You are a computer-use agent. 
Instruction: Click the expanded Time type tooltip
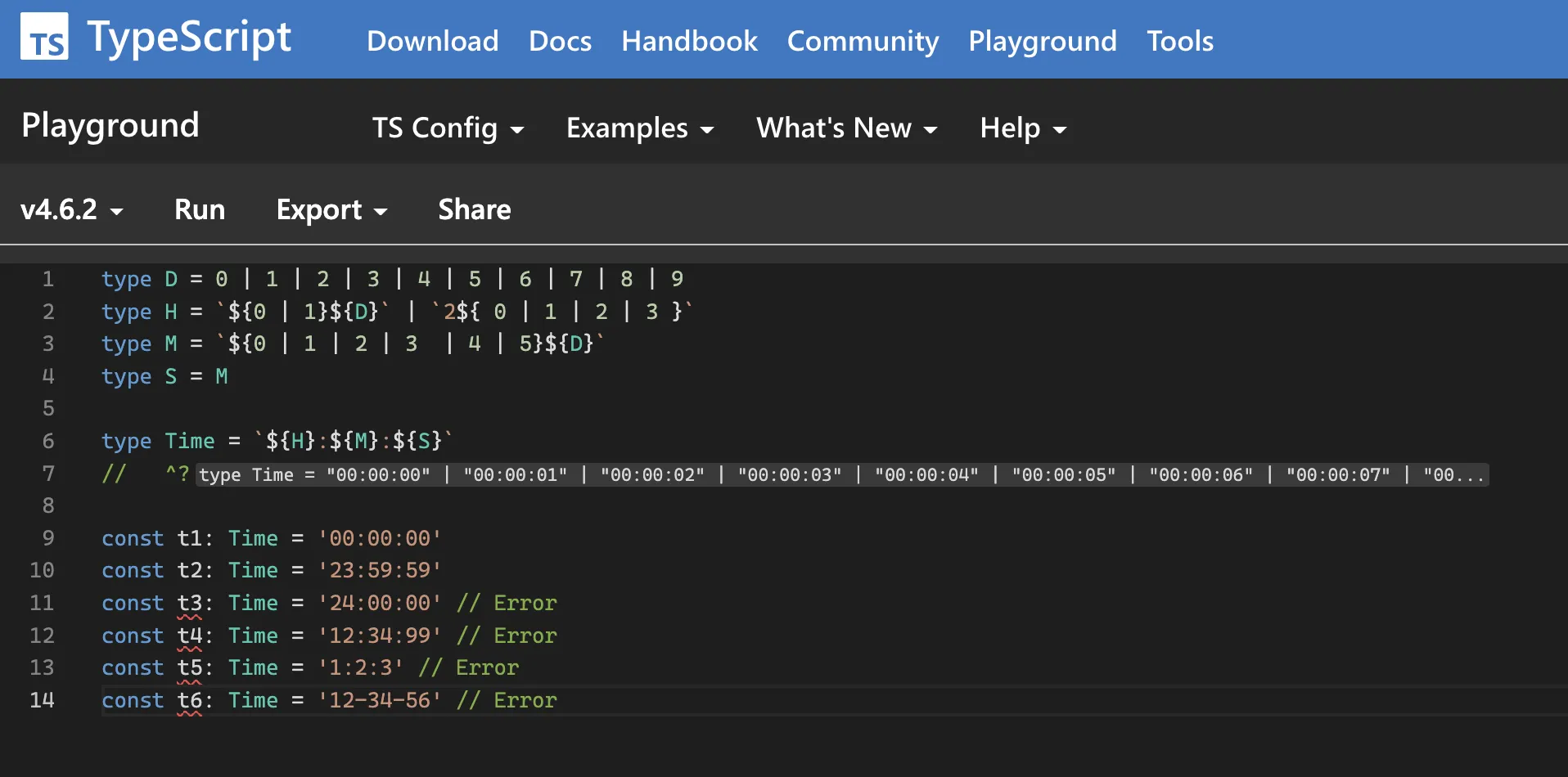coord(843,474)
